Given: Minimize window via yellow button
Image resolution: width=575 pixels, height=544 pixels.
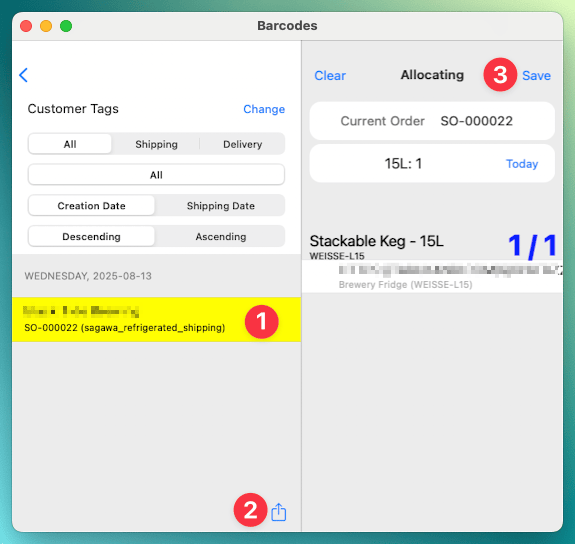Looking at the screenshot, I should [46, 26].
